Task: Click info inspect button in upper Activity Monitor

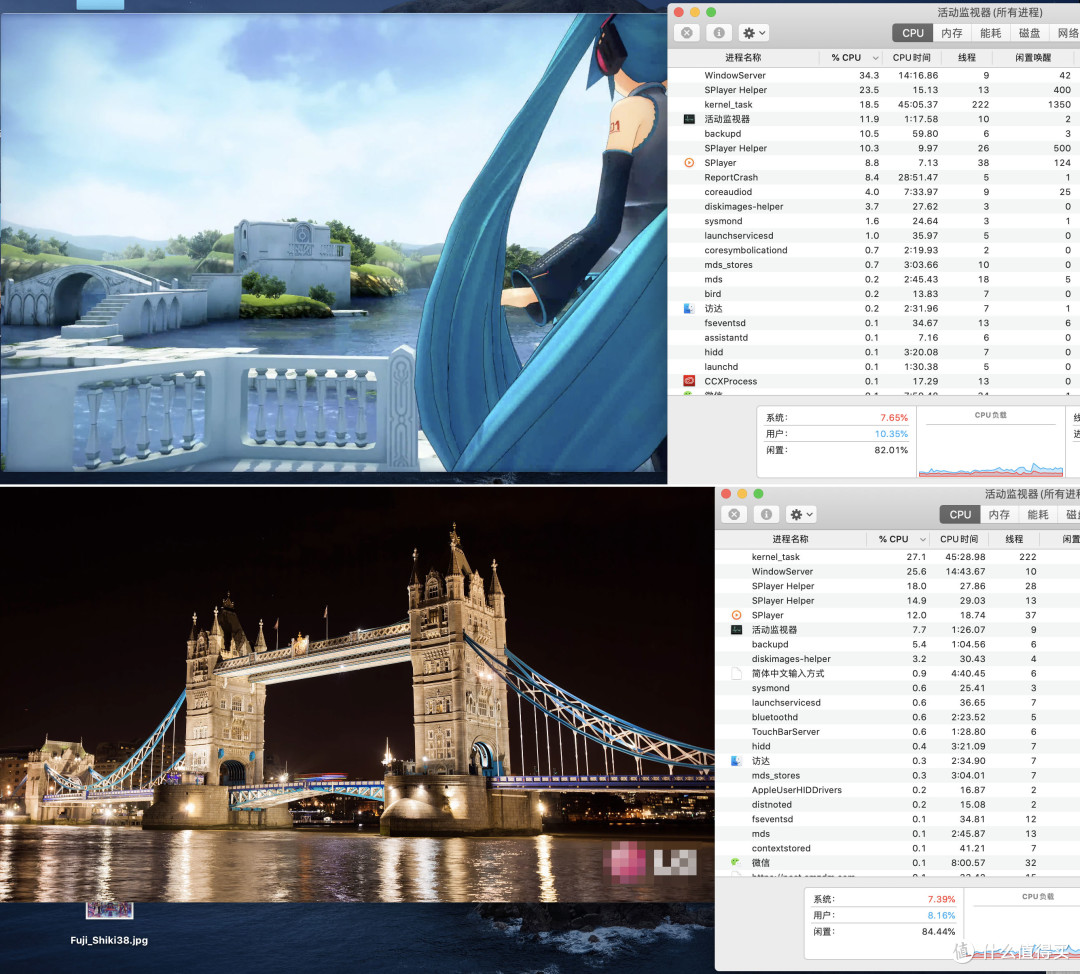Action: pos(718,32)
